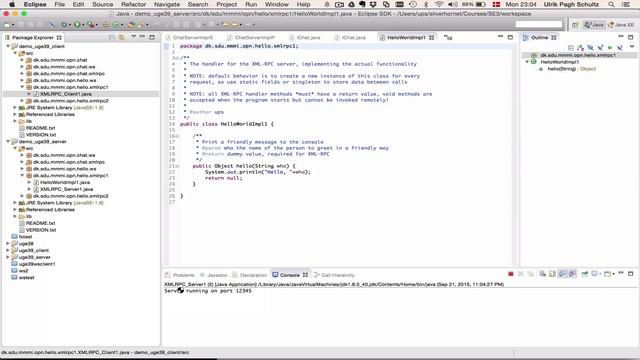Open the Outline view menu

(x=632, y=47)
